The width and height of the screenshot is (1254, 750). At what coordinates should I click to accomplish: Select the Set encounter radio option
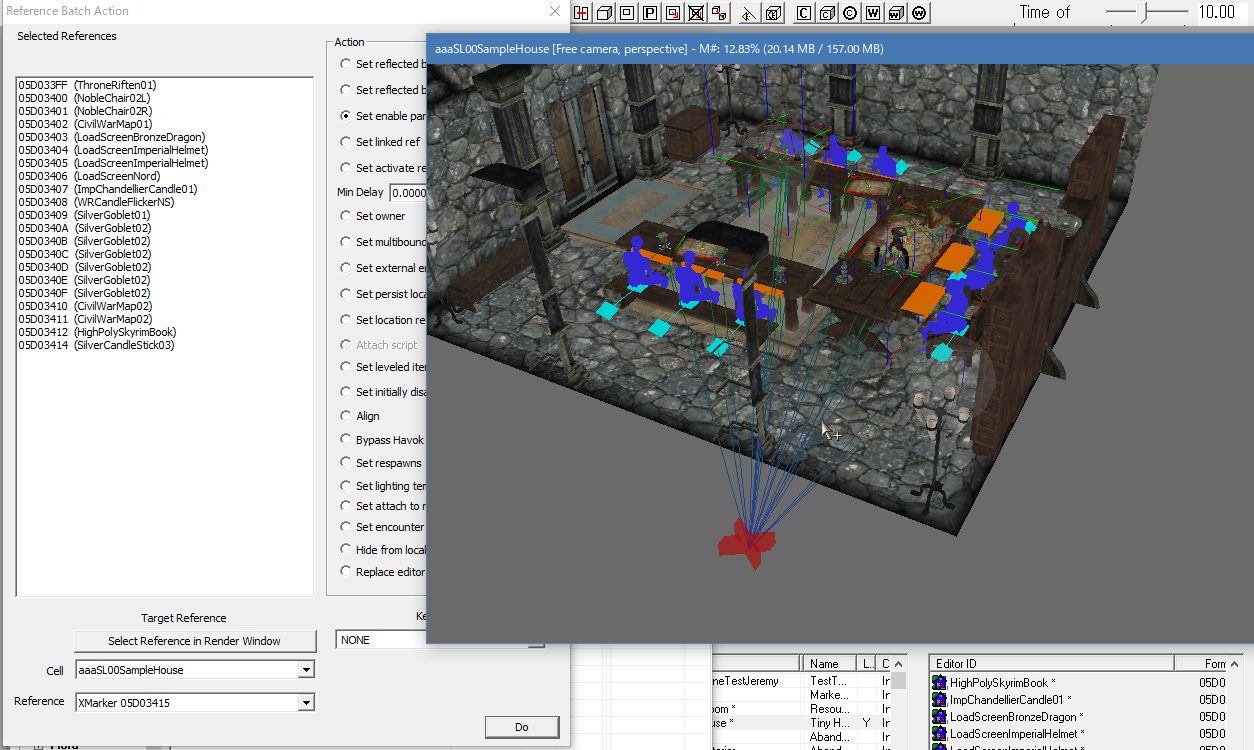[x=346, y=527]
